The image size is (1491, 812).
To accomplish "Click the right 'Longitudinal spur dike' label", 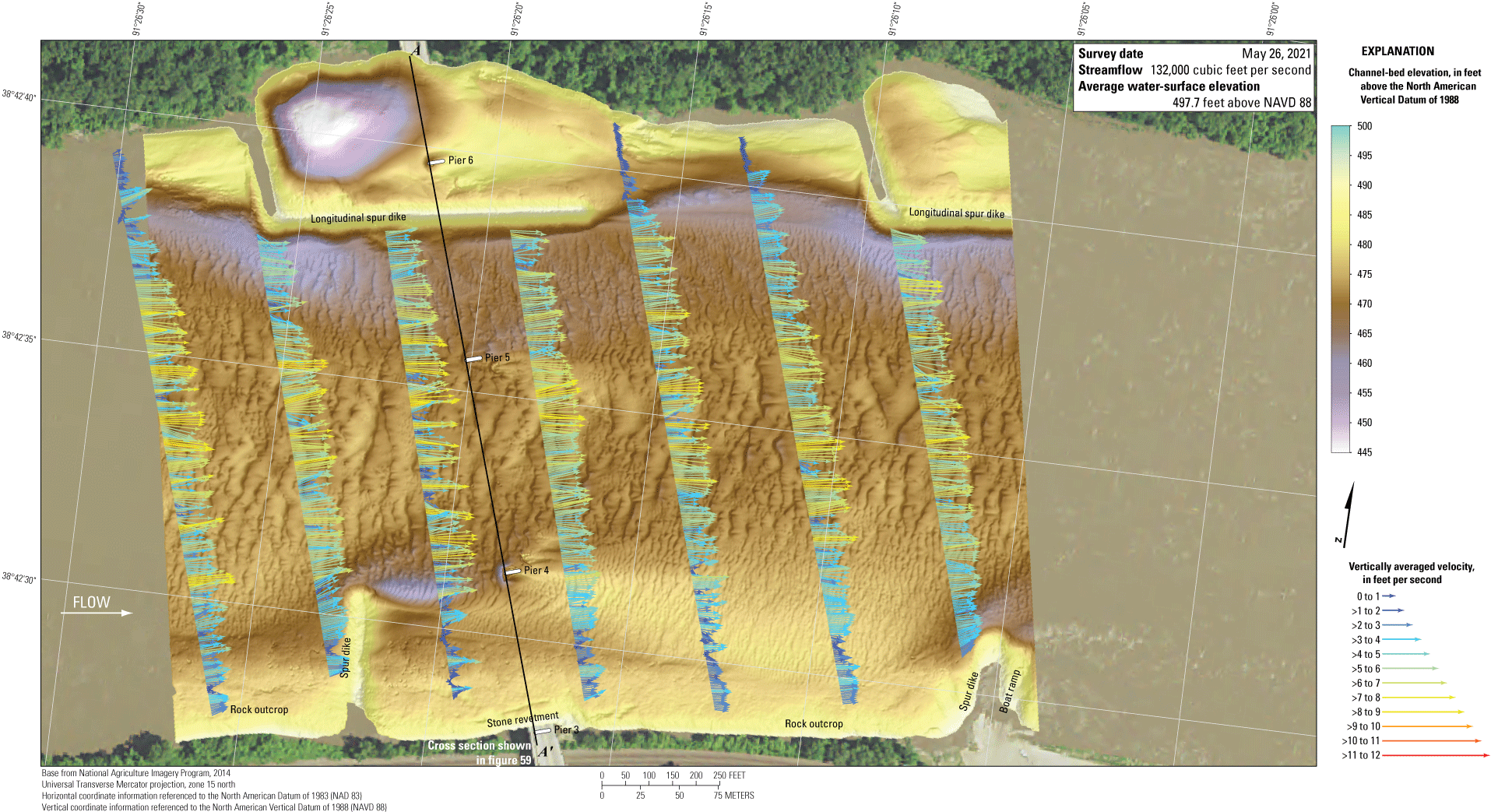I will point(957,213).
